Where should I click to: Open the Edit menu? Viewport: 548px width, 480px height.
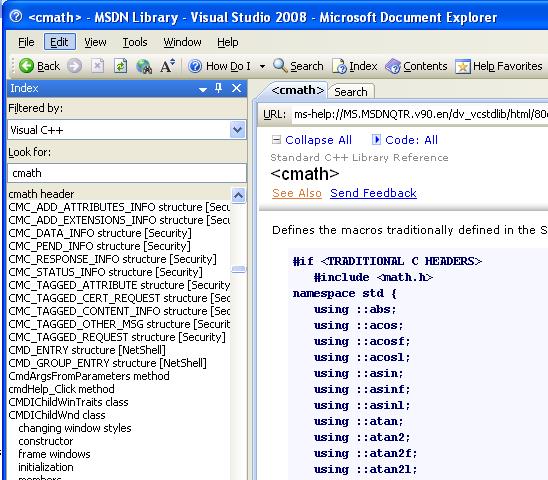pos(59,42)
